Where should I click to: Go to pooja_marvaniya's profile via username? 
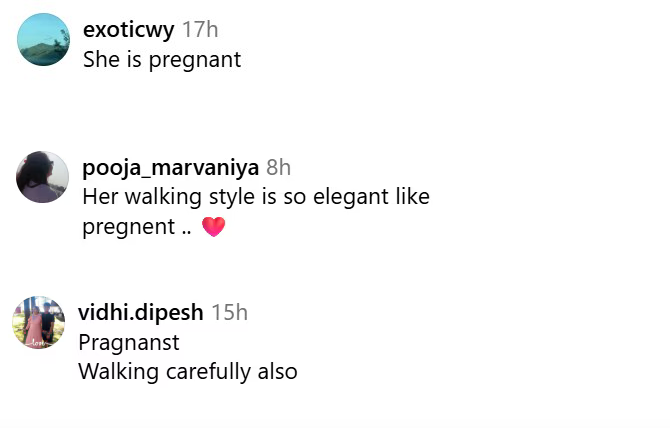tap(170, 167)
